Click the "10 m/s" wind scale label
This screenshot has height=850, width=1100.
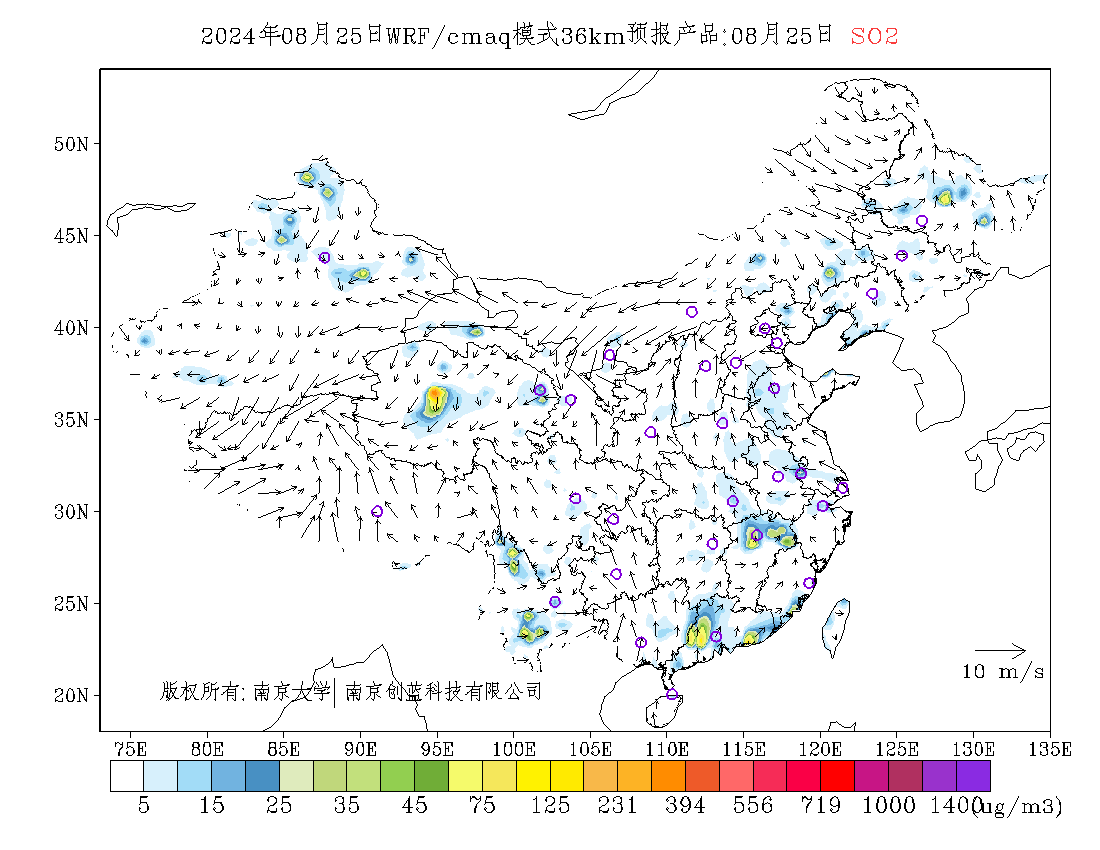(x=1002, y=672)
